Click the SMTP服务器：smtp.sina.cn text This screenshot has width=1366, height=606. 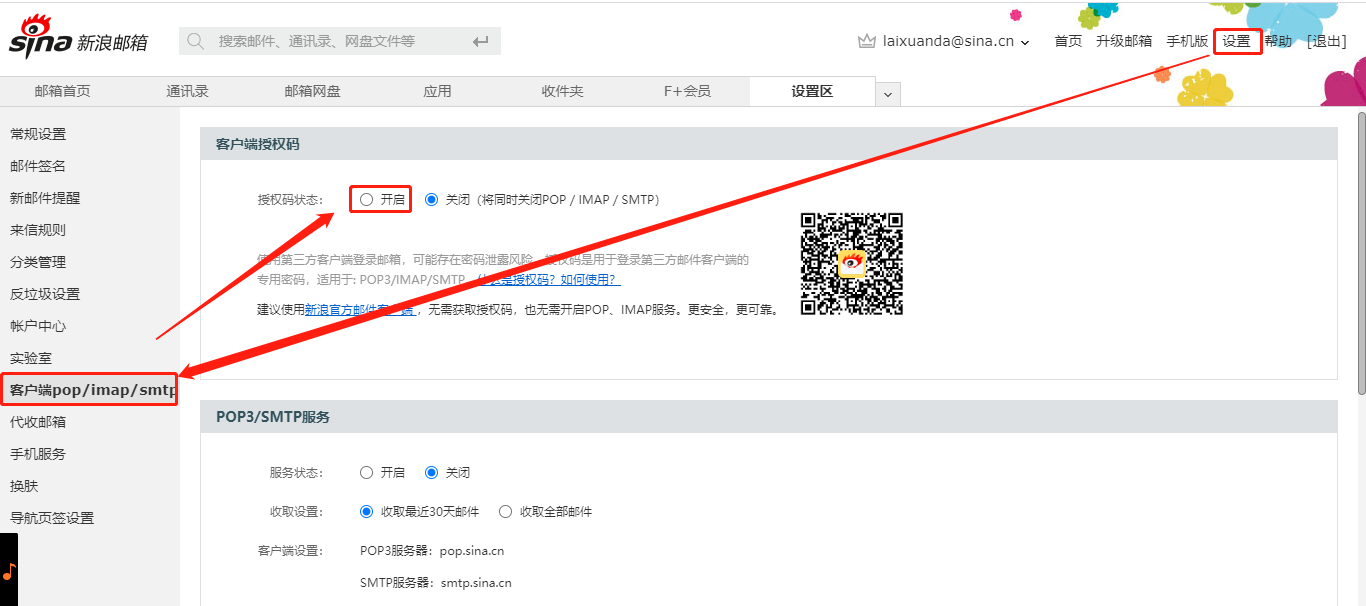[x=436, y=583]
